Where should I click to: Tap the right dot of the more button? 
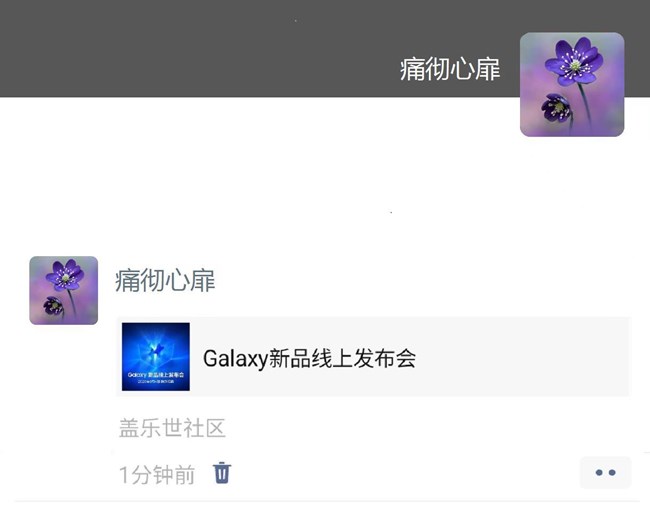point(612,472)
